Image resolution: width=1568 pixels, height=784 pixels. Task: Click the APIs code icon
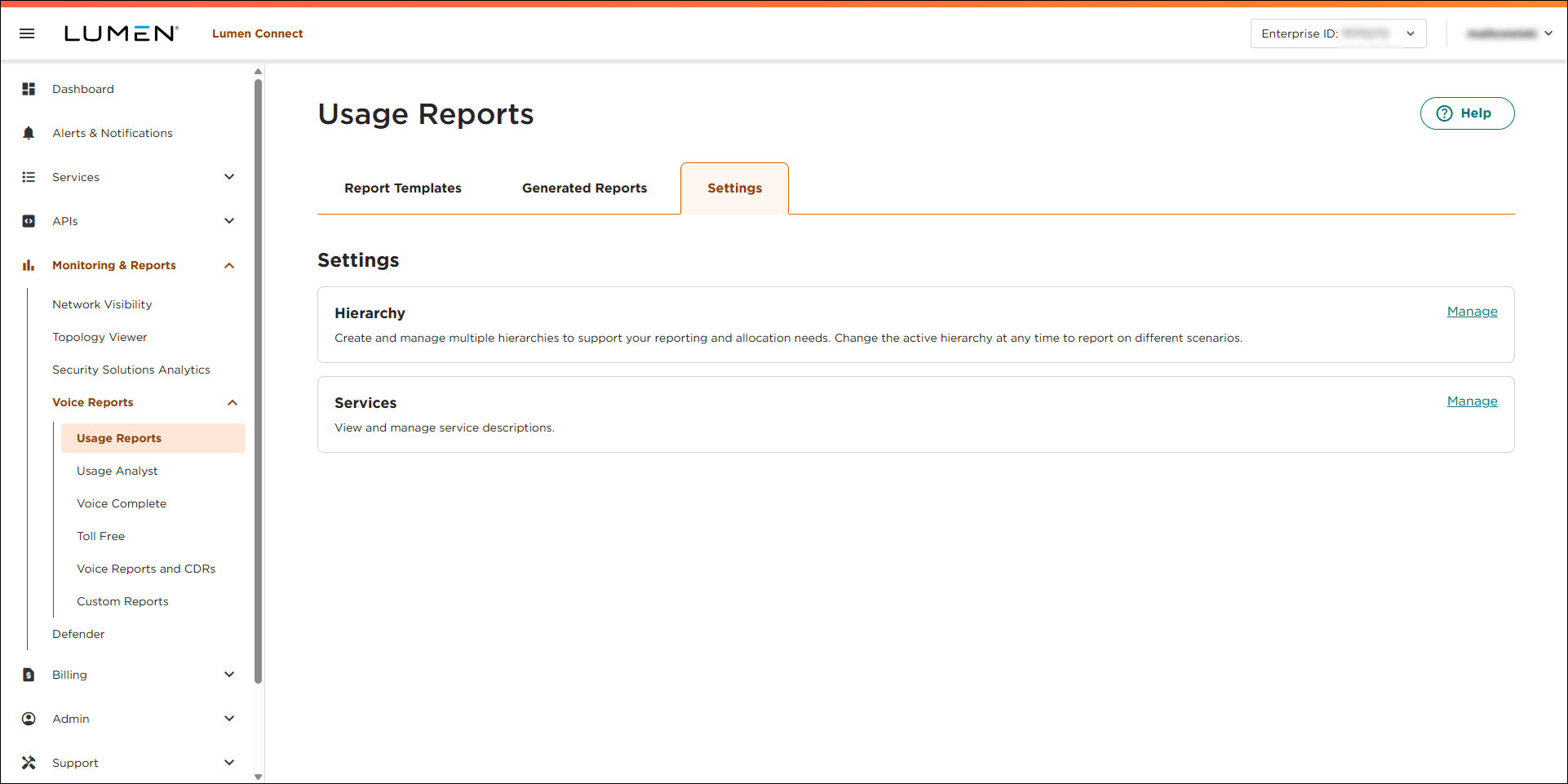point(29,221)
